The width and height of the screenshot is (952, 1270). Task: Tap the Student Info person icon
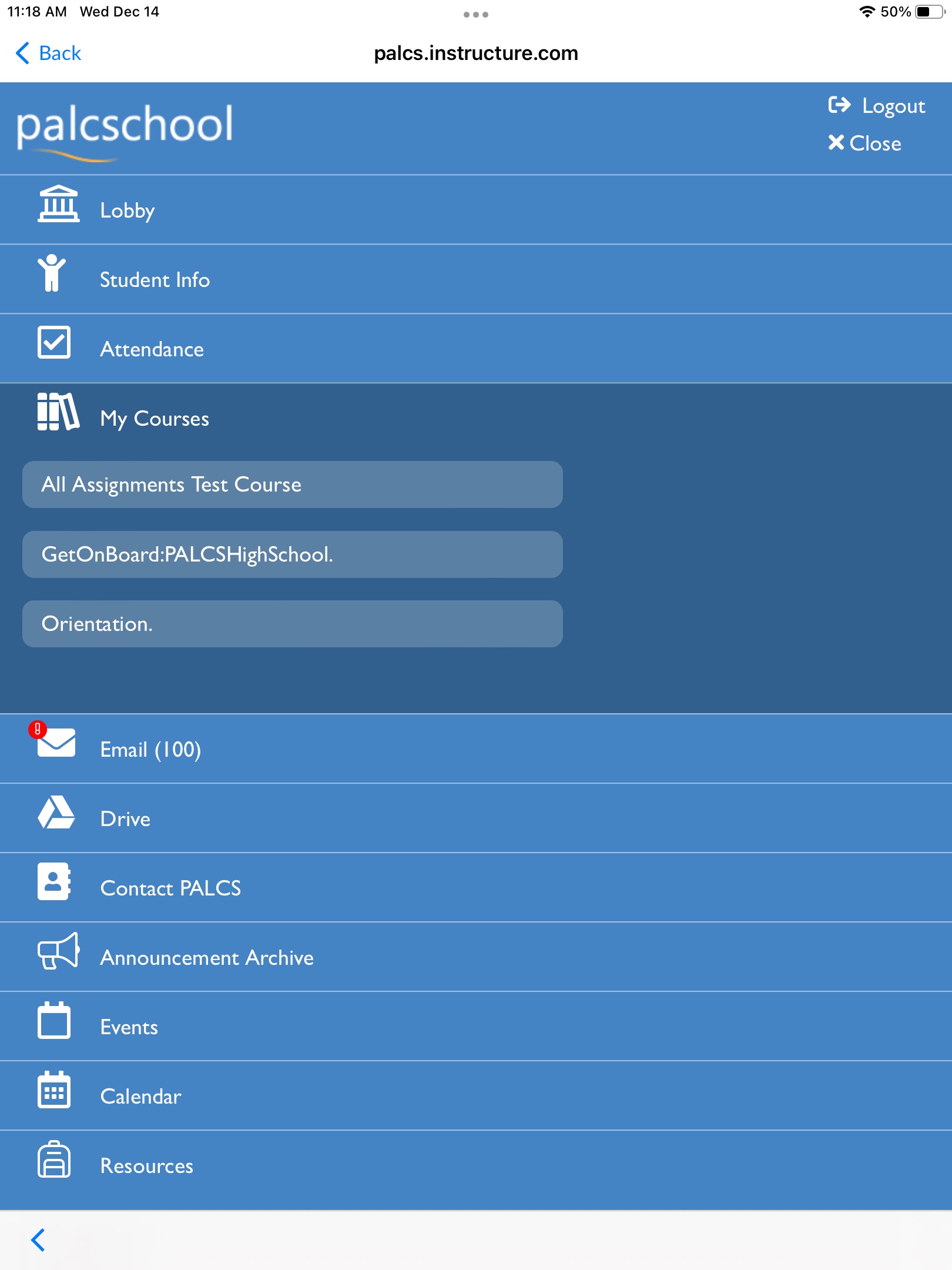(x=52, y=273)
